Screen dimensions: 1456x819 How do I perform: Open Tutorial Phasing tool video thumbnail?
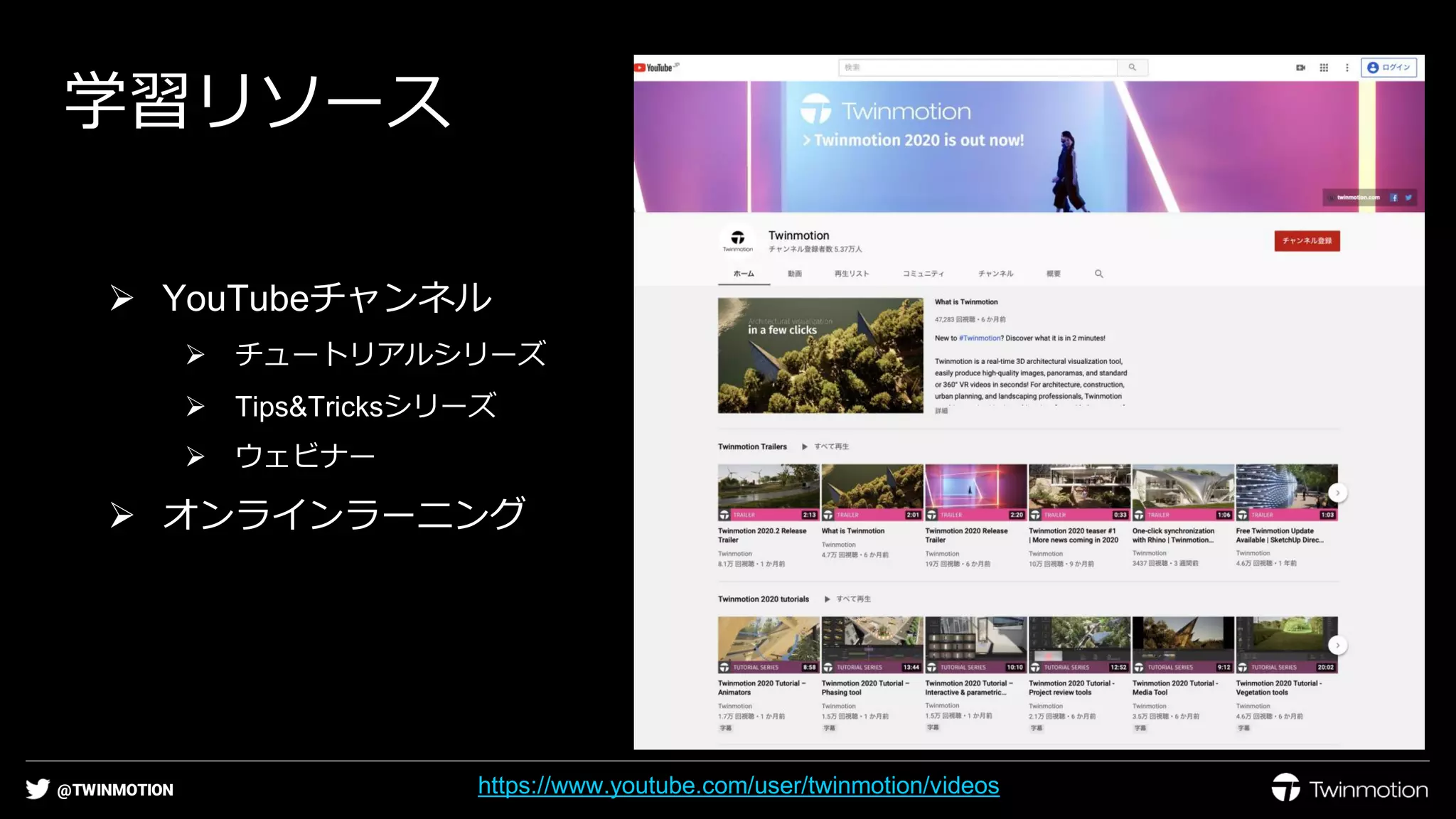(x=872, y=645)
